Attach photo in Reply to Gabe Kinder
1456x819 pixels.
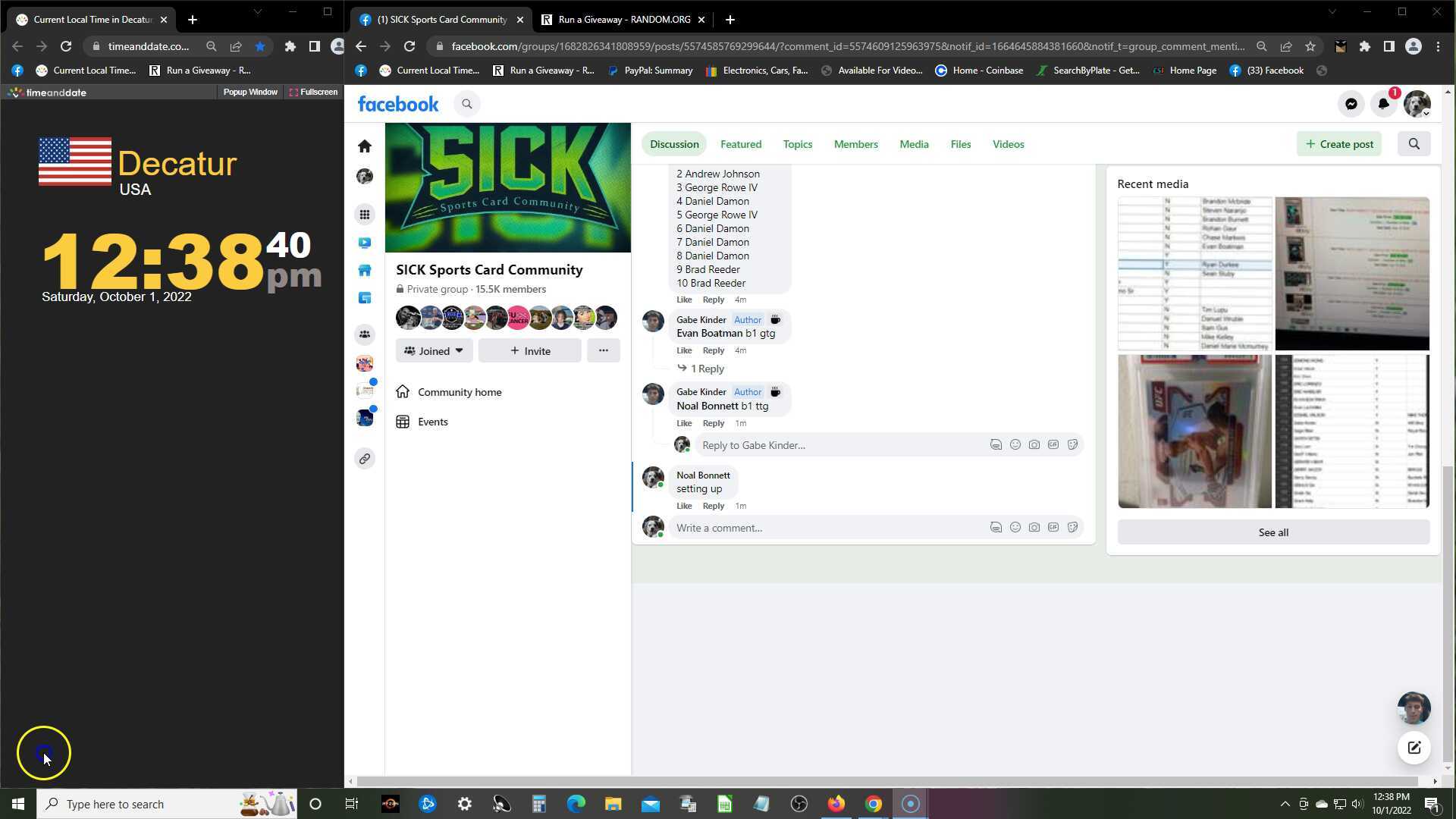coord(1034,445)
